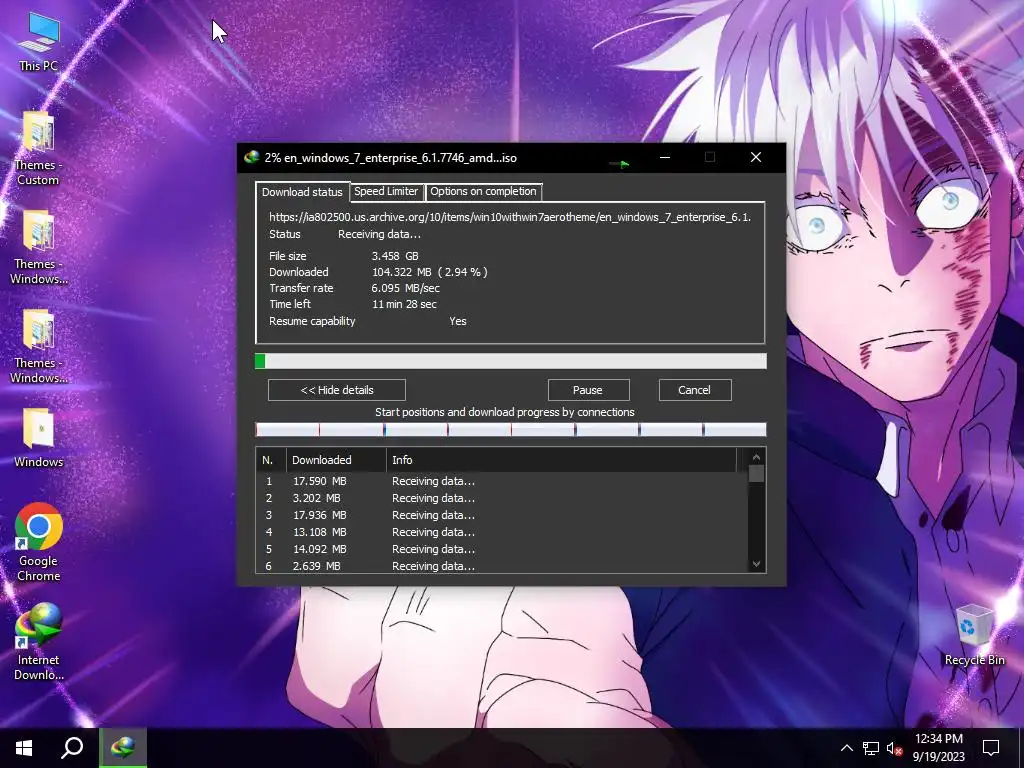Screen dimensions: 1024x768
Task: Click the 3.458 GB file size value
Action: coord(395,256)
